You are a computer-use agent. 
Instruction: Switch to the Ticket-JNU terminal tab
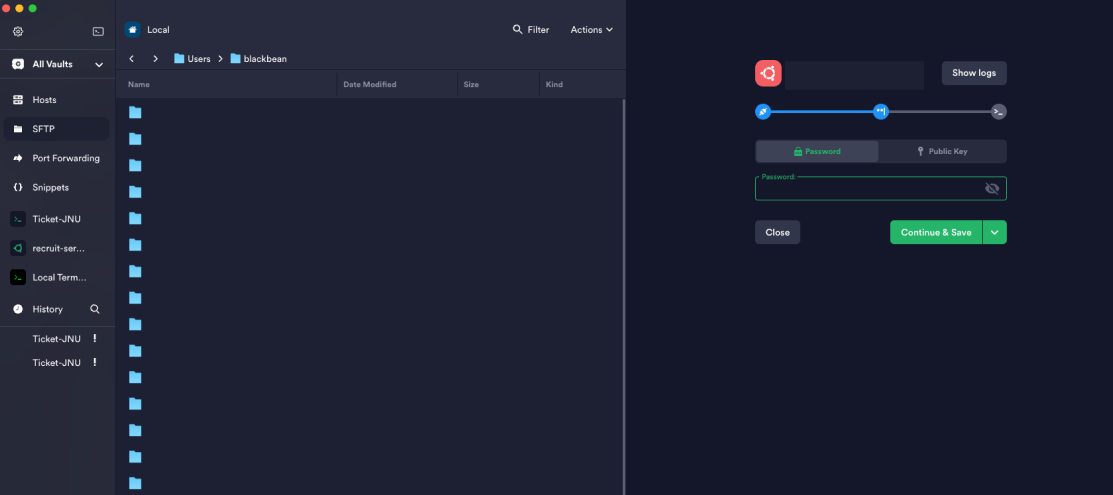click(x=57, y=219)
